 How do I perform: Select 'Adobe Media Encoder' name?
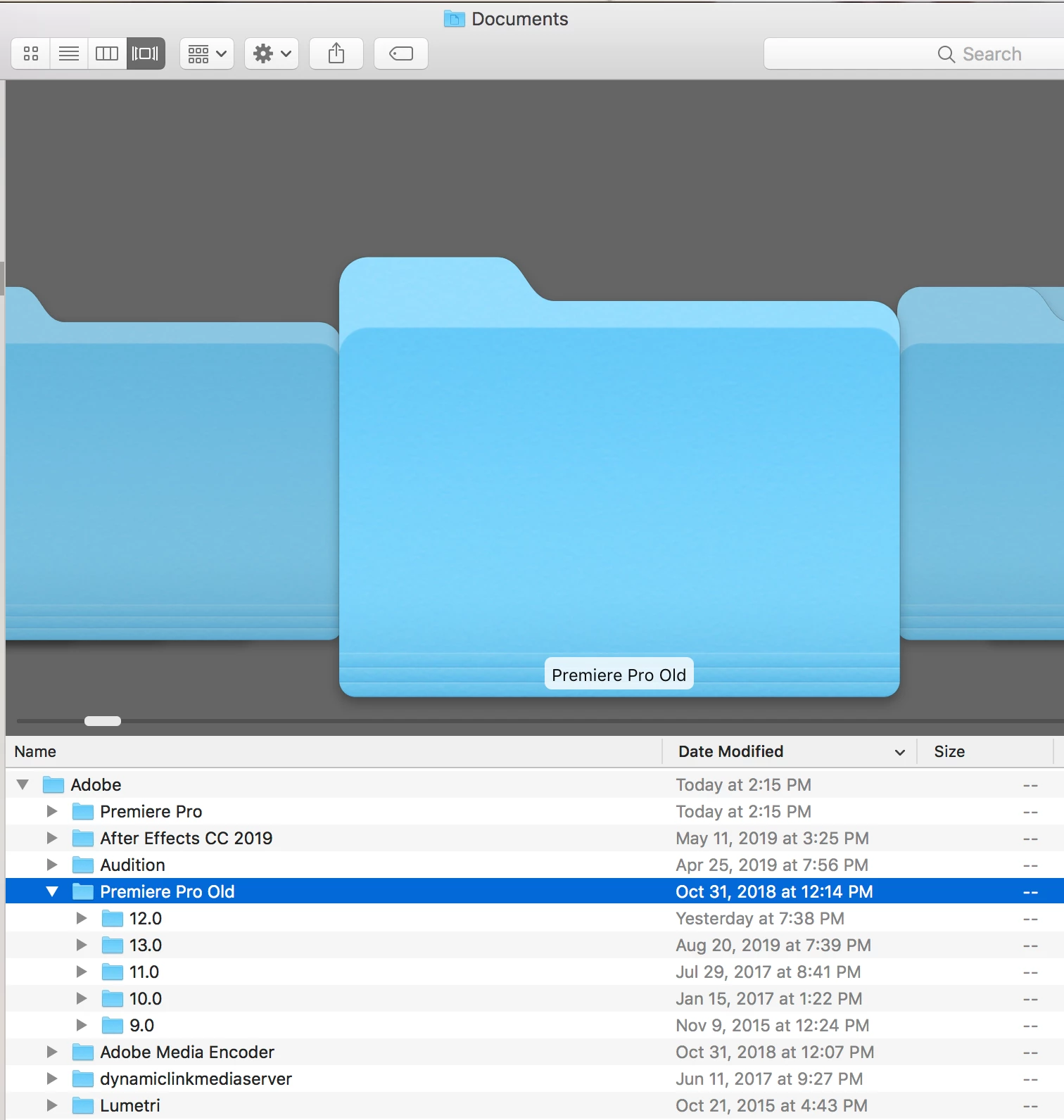click(x=187, y=1052)
